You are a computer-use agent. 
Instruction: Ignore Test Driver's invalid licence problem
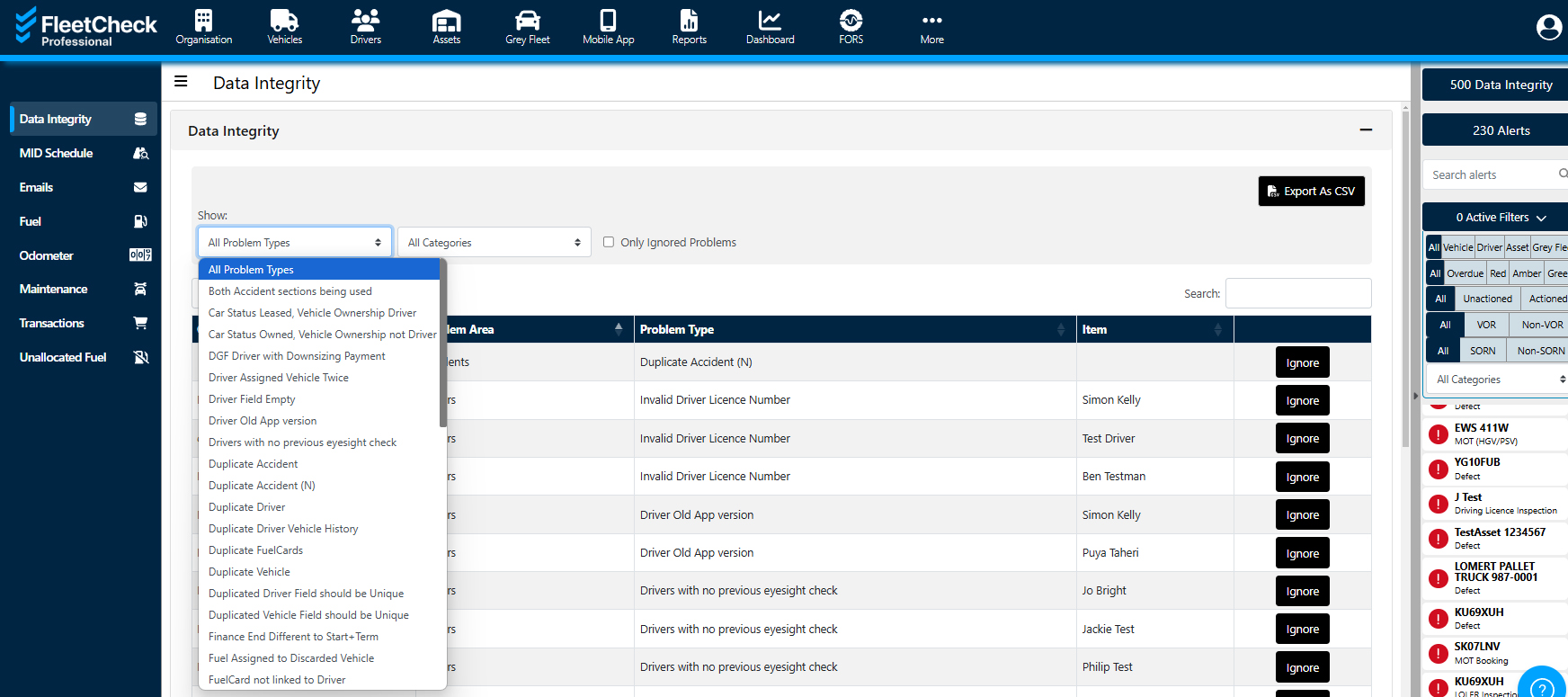[1302, 438]
